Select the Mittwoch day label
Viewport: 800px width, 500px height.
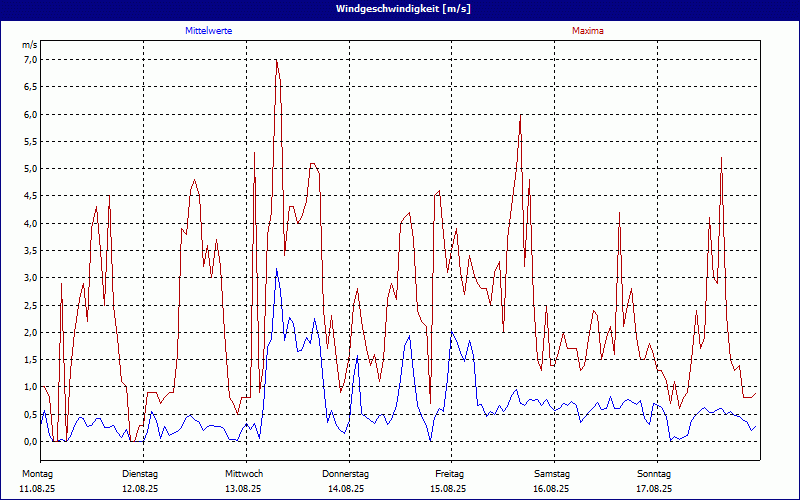tap(243, 473)
